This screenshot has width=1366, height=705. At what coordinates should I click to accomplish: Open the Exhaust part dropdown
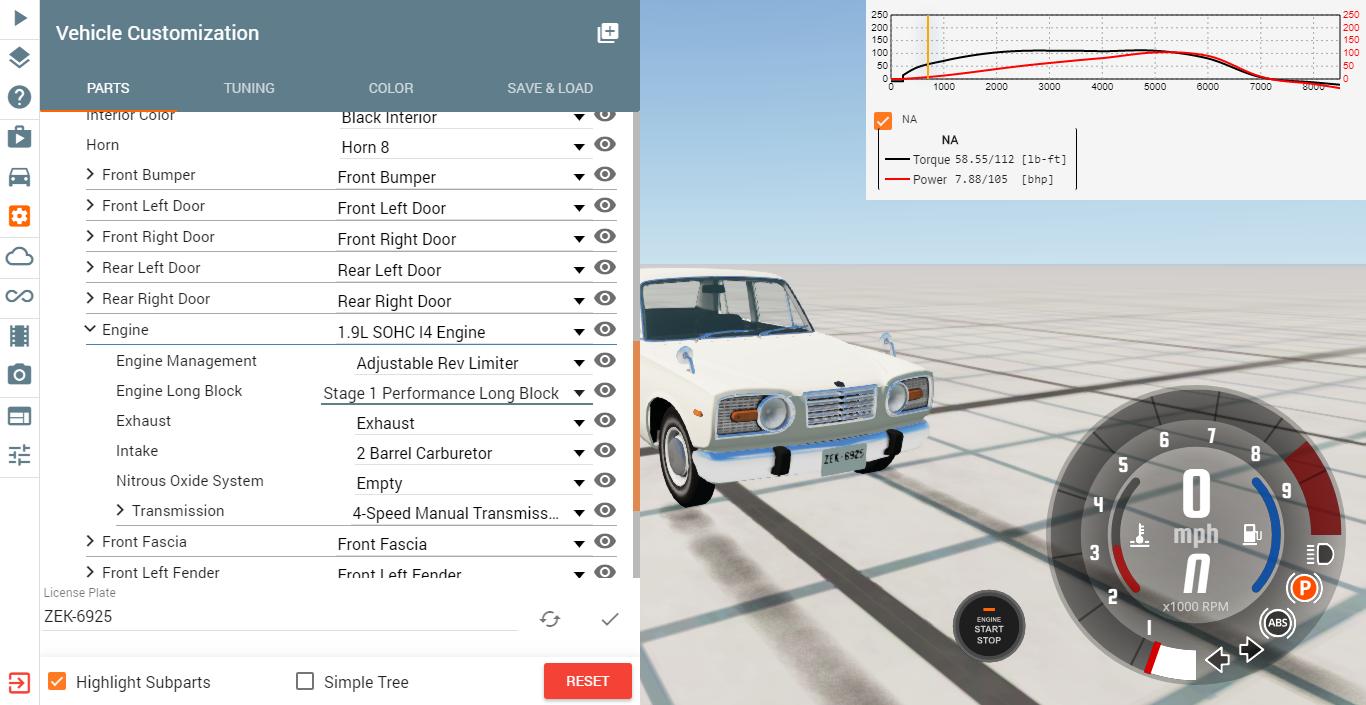pos(471,423)
